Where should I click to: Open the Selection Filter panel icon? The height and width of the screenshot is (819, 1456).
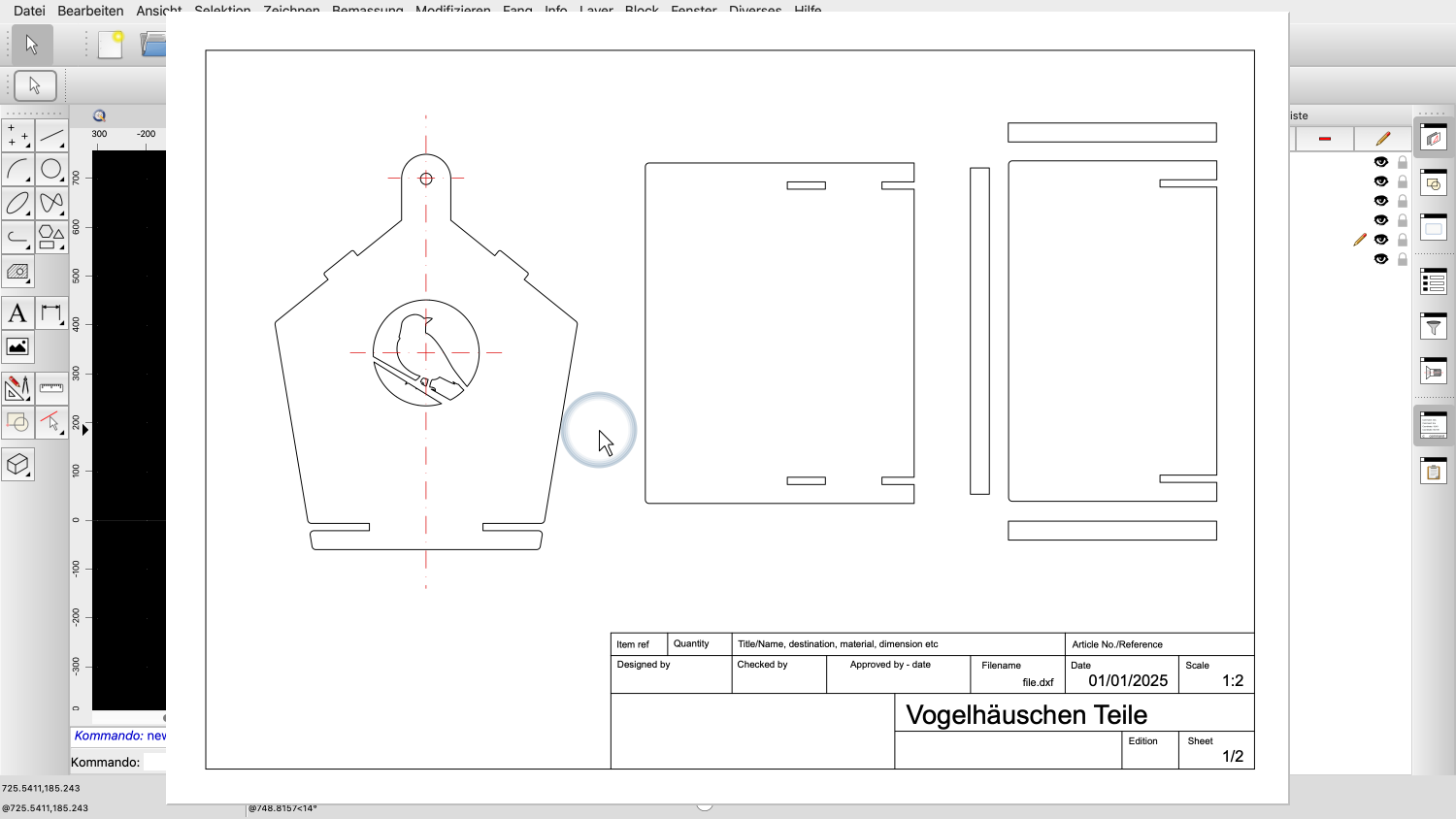1434,322
